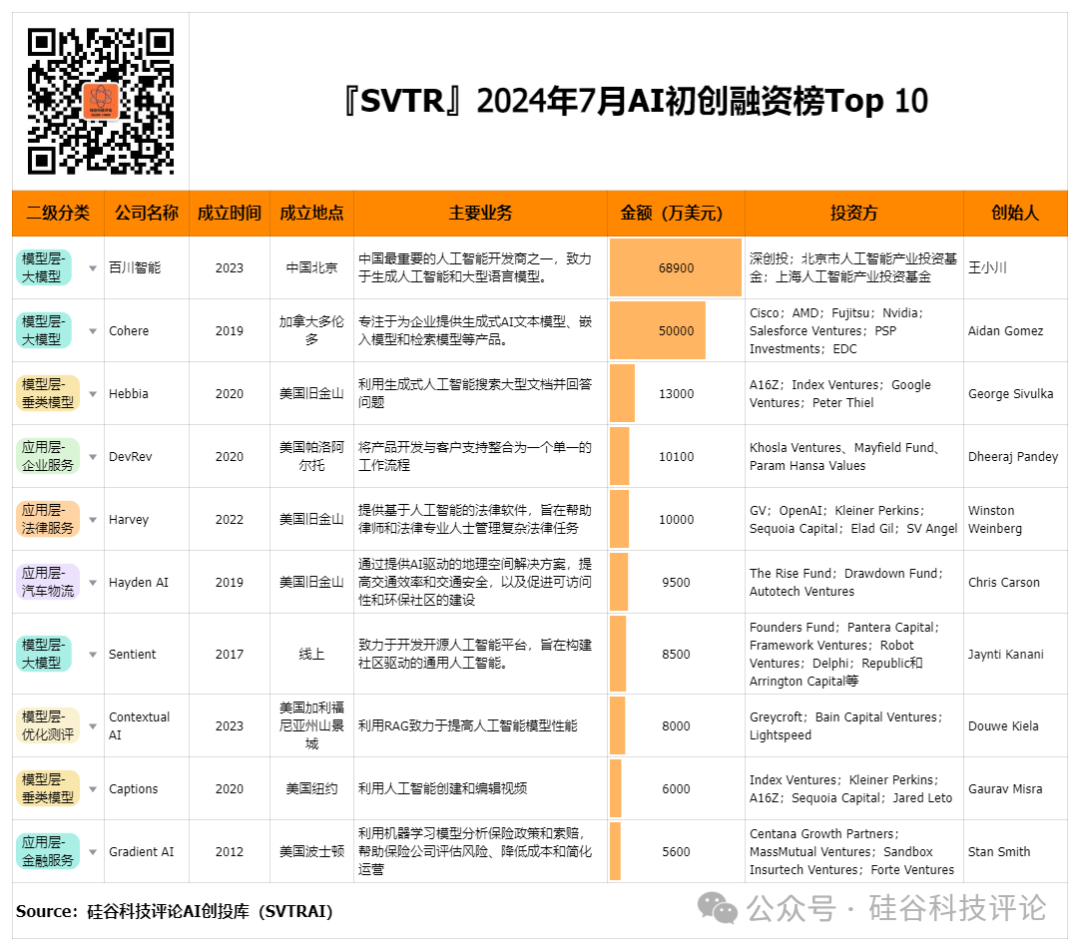Click the 模型层-优化测评 tag
This screenshot has width=1080, height=951.
[48, 726]
